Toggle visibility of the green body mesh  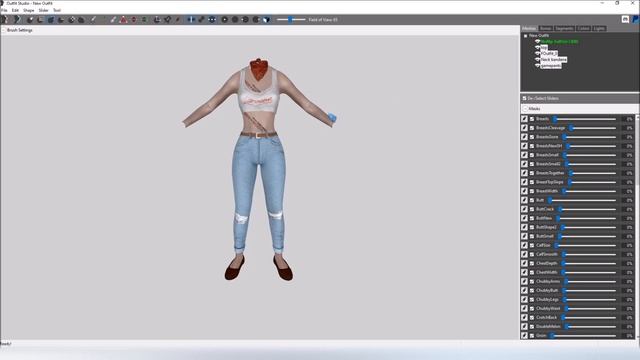point(538,42)
